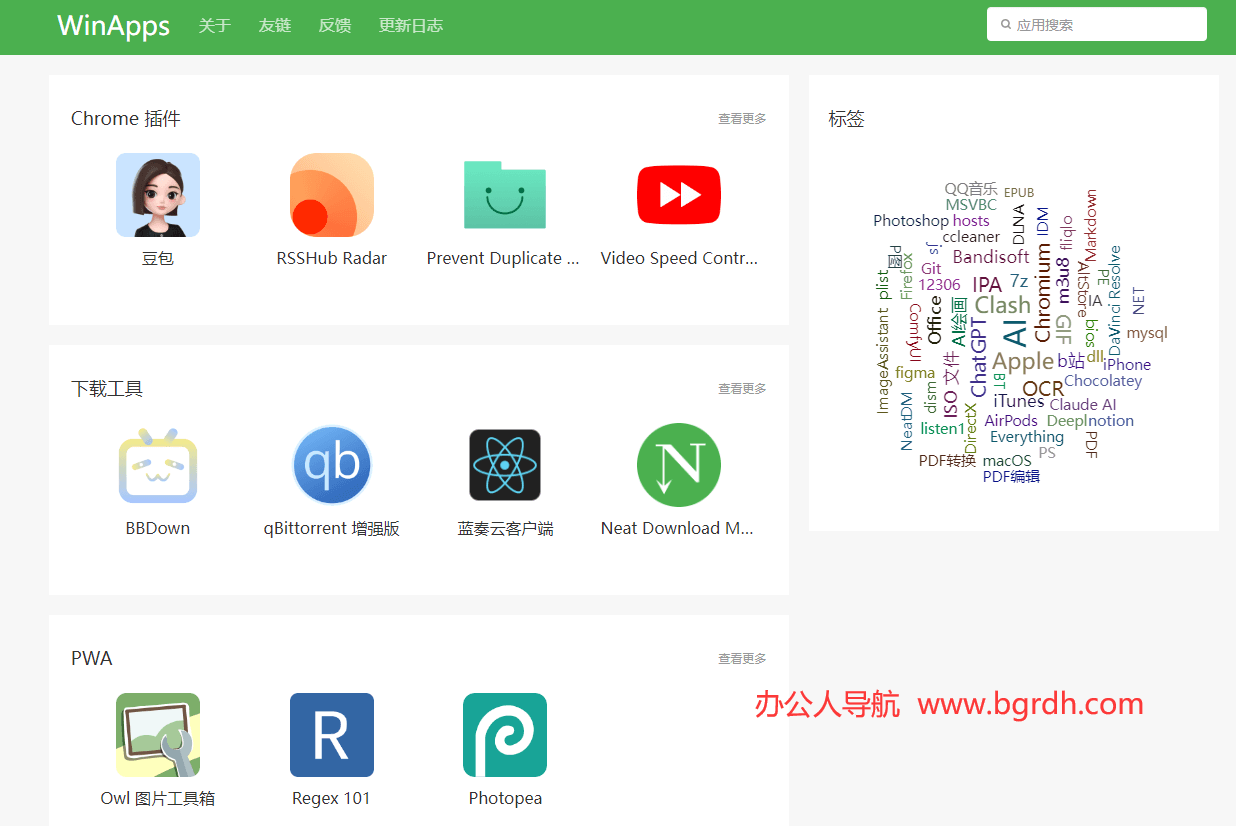Image resolution: width=1236 pixels, height=826 pixels.
Task: Open the RSSHub Radar orange icon
Action: pyautogui.click(x=332, y=195)
